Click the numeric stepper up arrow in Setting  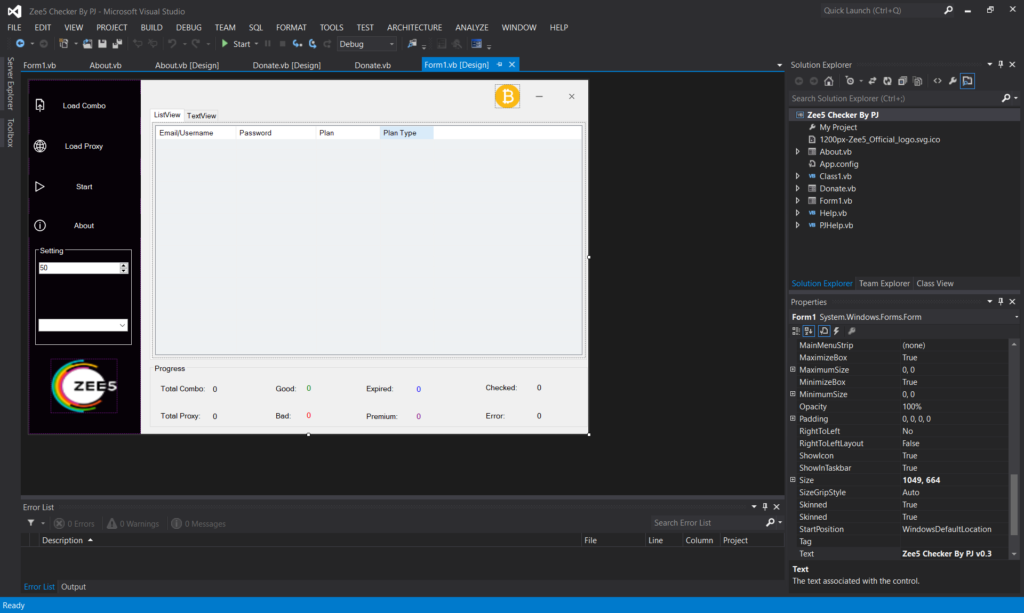click(x=123, y=265)
